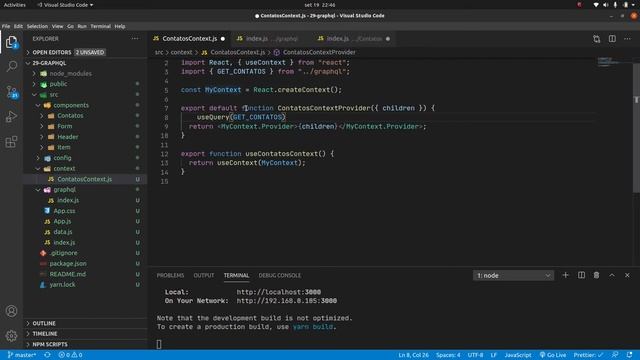The image size is (640, 360).
Task: Open editor more actions ellipsis
Action: coord(627,39)
